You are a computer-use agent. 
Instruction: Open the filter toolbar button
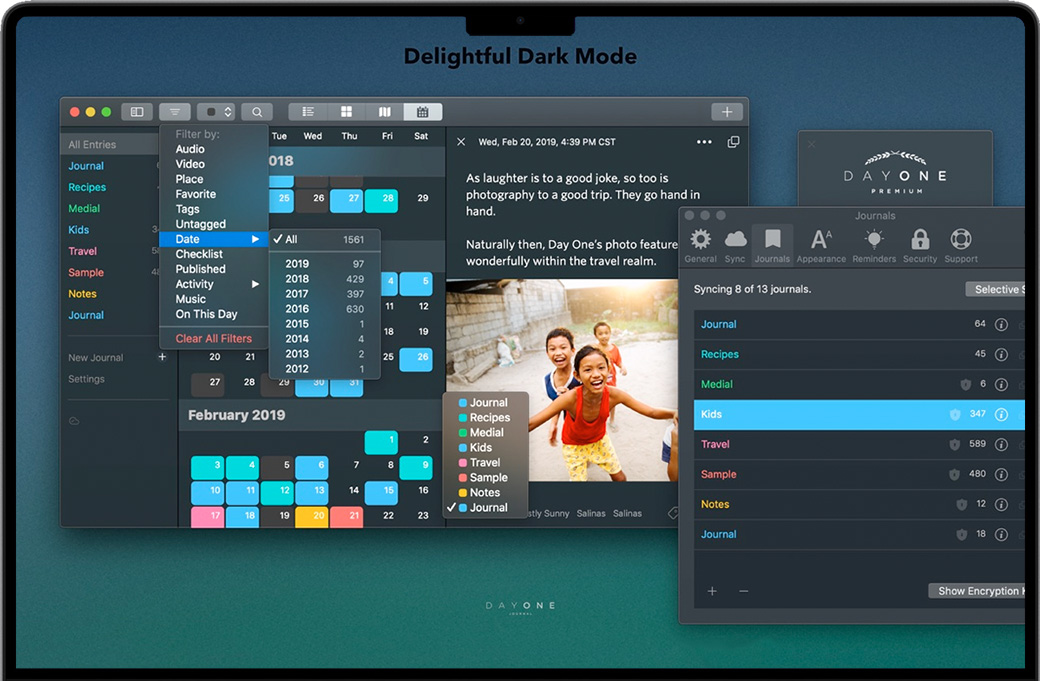(x=174, y=112)
